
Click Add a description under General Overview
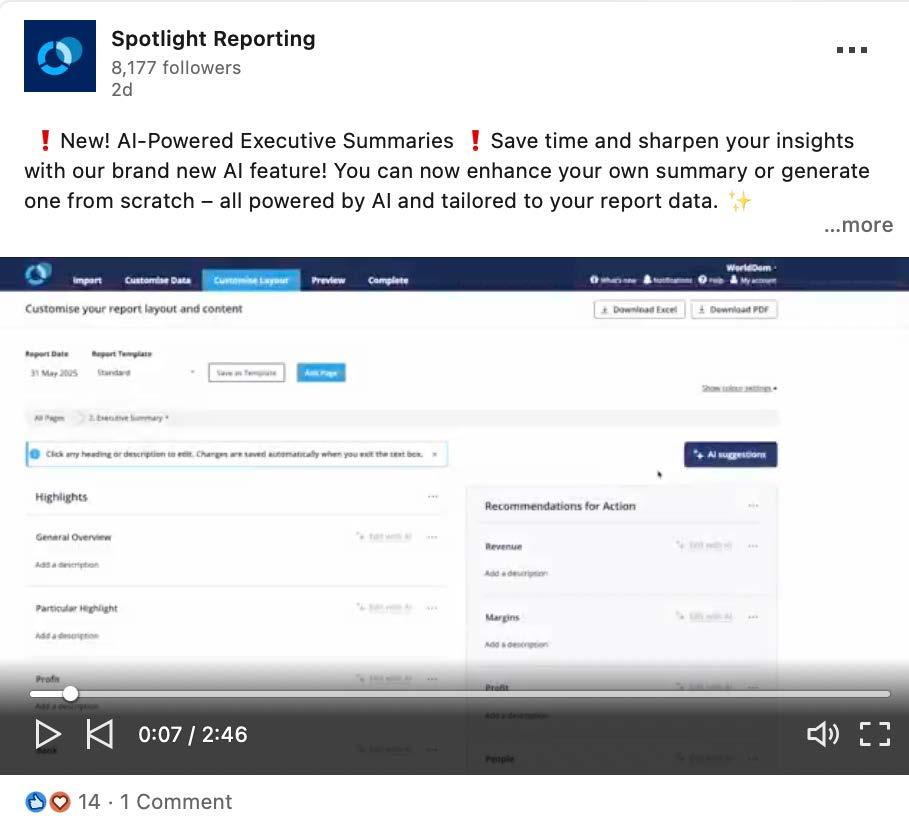click(x=67, y=565)
